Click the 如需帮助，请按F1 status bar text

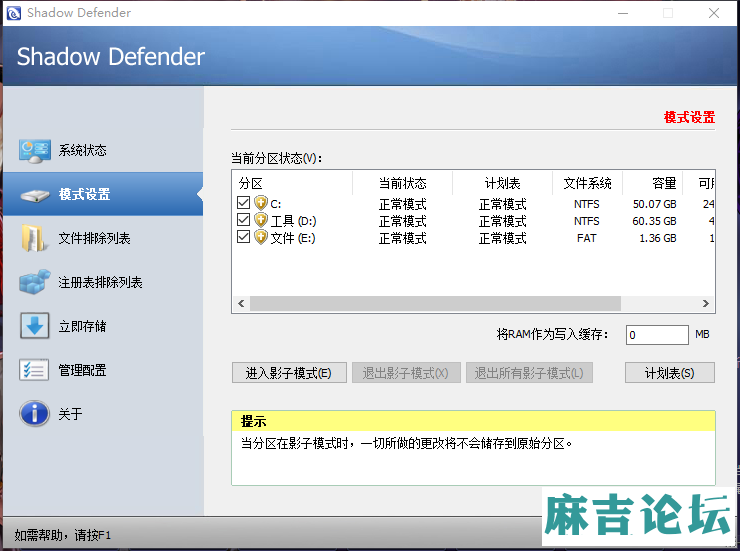point(62,535)
